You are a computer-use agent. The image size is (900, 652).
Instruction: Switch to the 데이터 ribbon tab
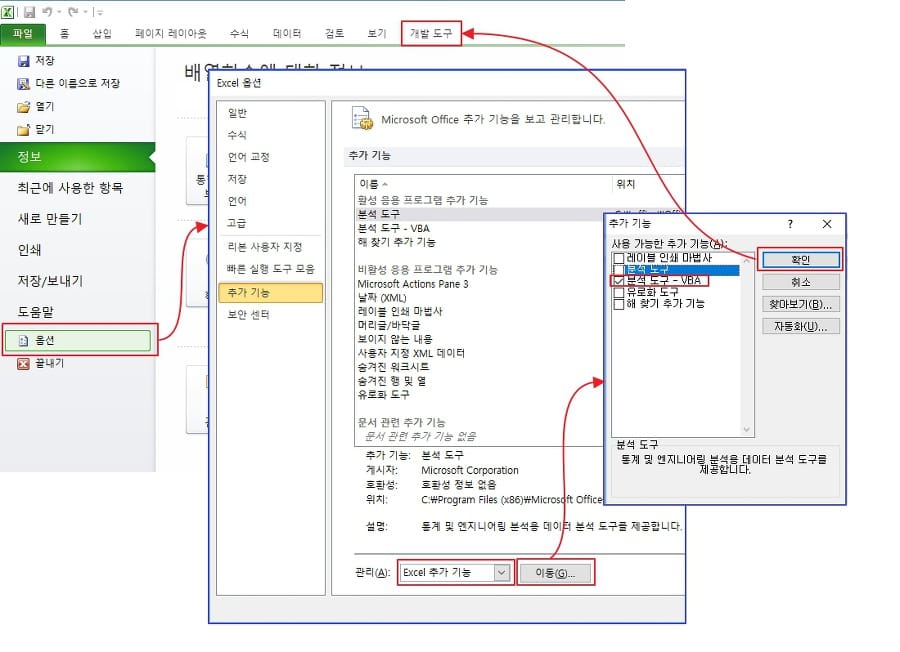287,34
